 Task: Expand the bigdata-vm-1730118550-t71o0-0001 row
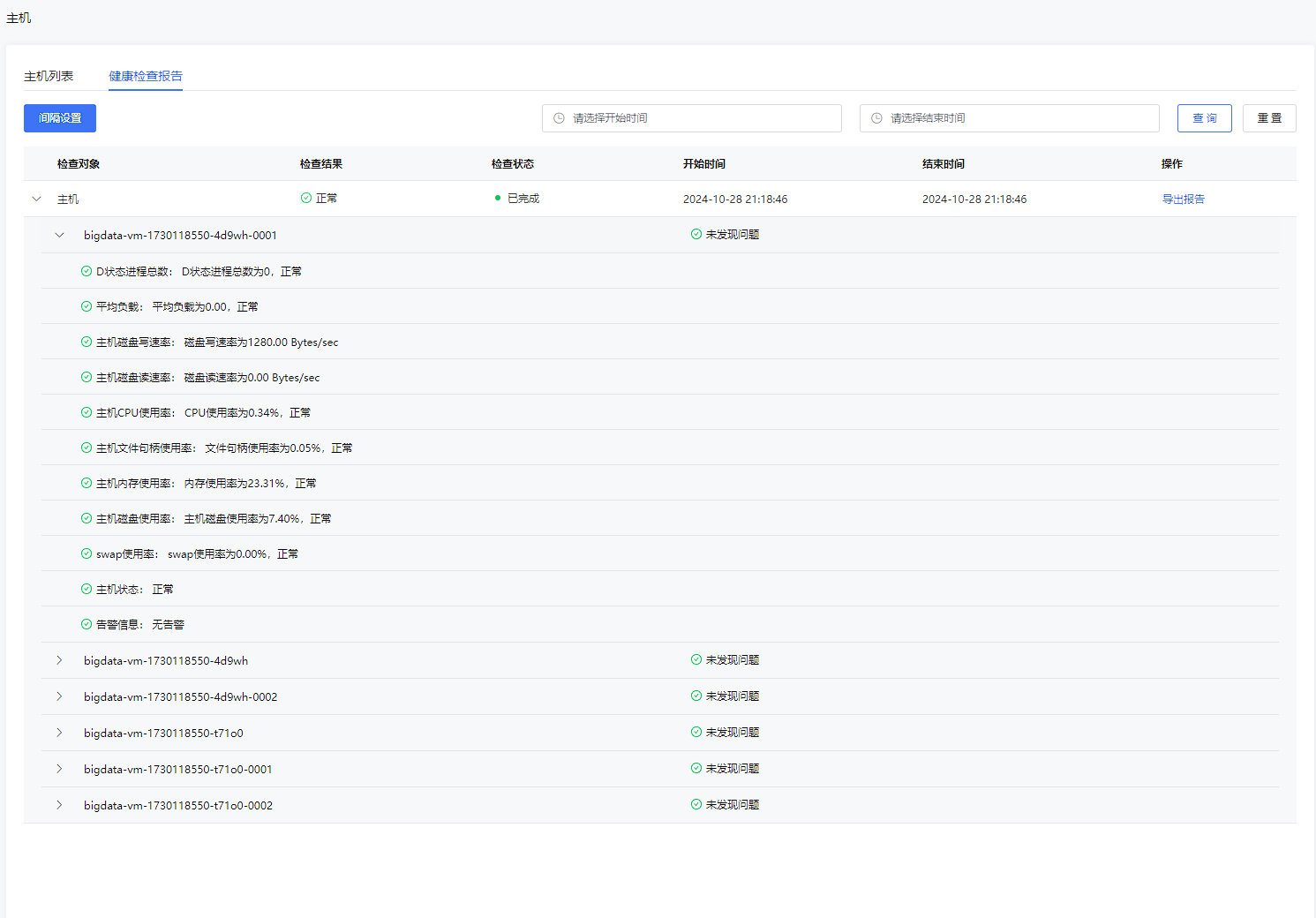(x=59, y=769)
